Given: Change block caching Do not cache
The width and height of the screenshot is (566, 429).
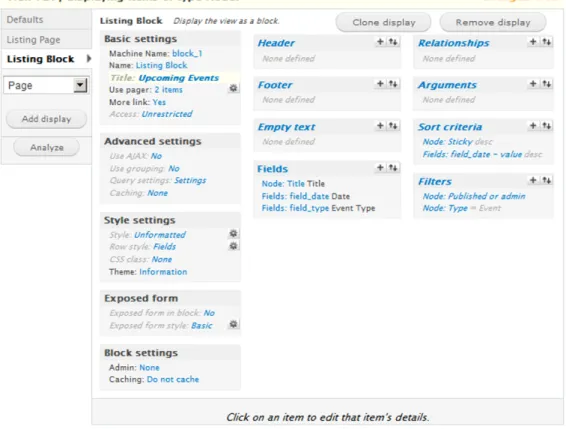Looking at the screenshot, I should [173, 380].
